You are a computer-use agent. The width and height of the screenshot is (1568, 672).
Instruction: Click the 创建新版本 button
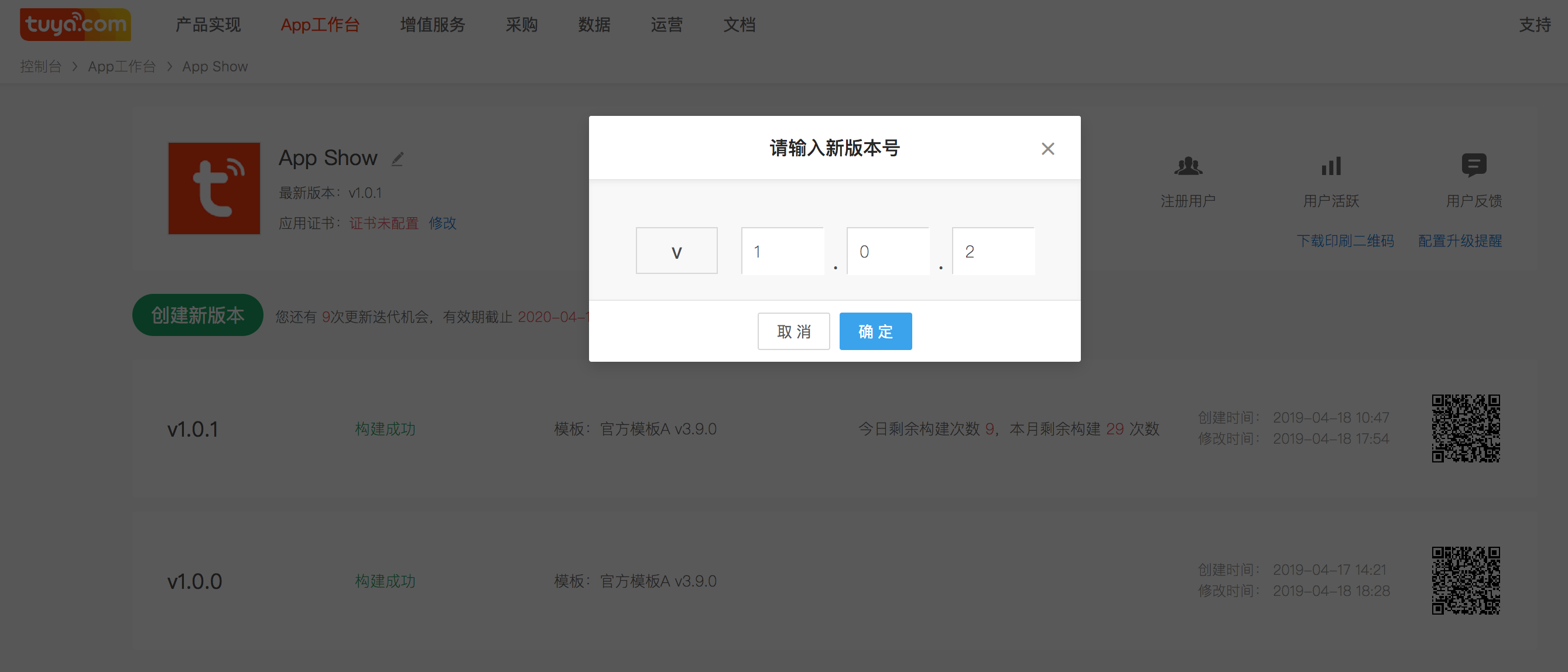click(198, 316)
